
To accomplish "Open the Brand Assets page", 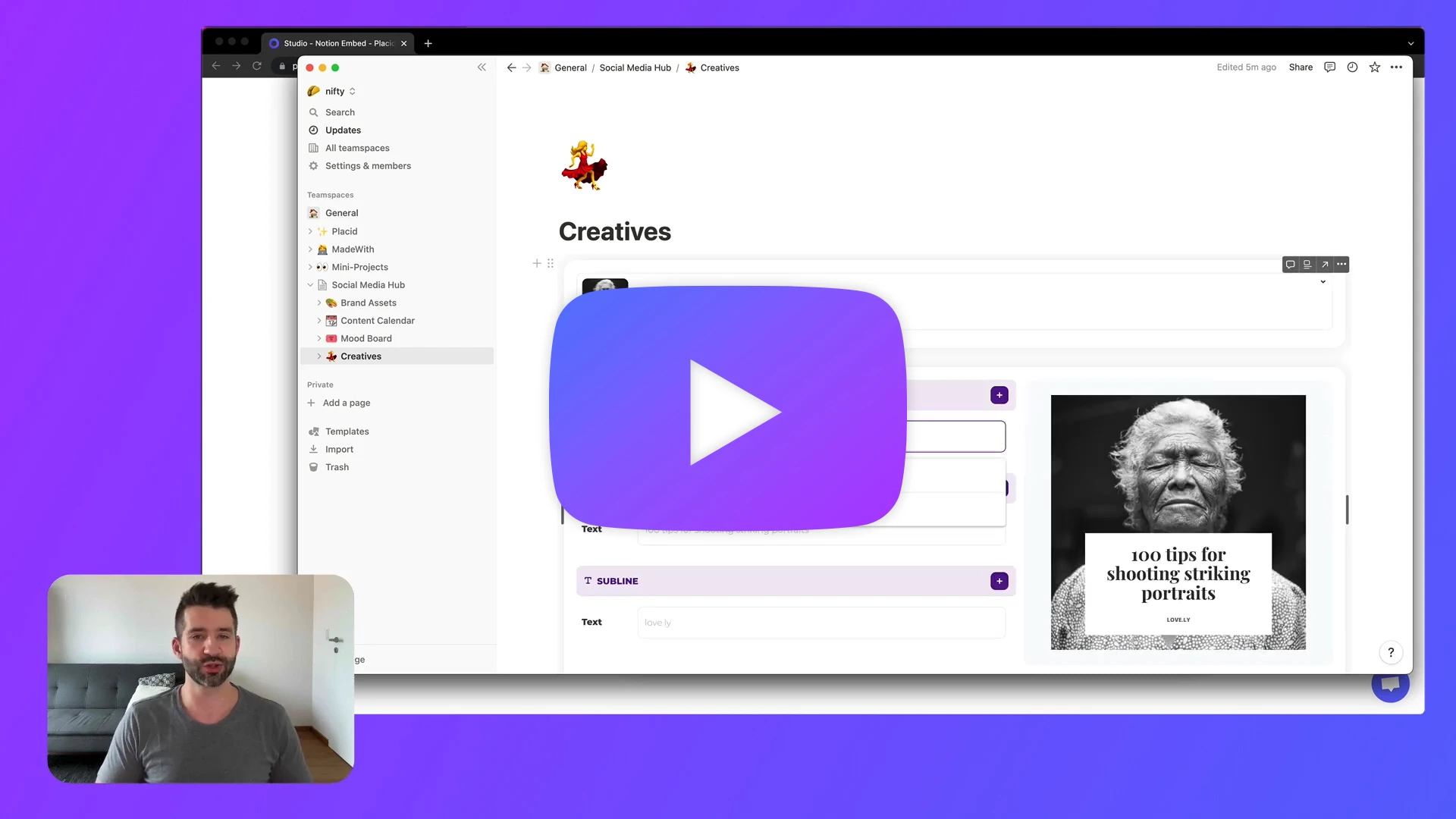I will point(369,303).
